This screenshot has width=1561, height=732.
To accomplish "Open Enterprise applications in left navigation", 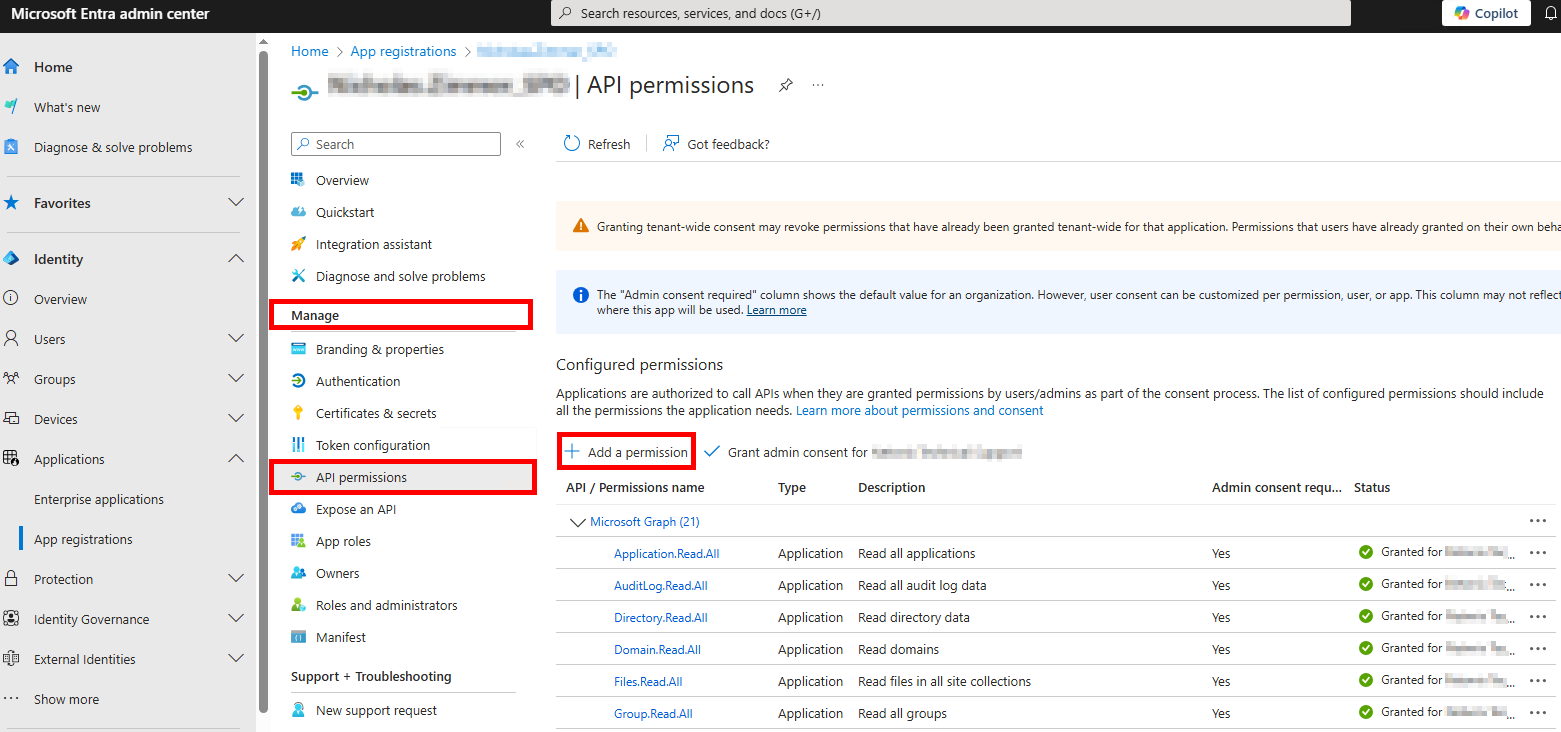I will click(x=99, y=499).
